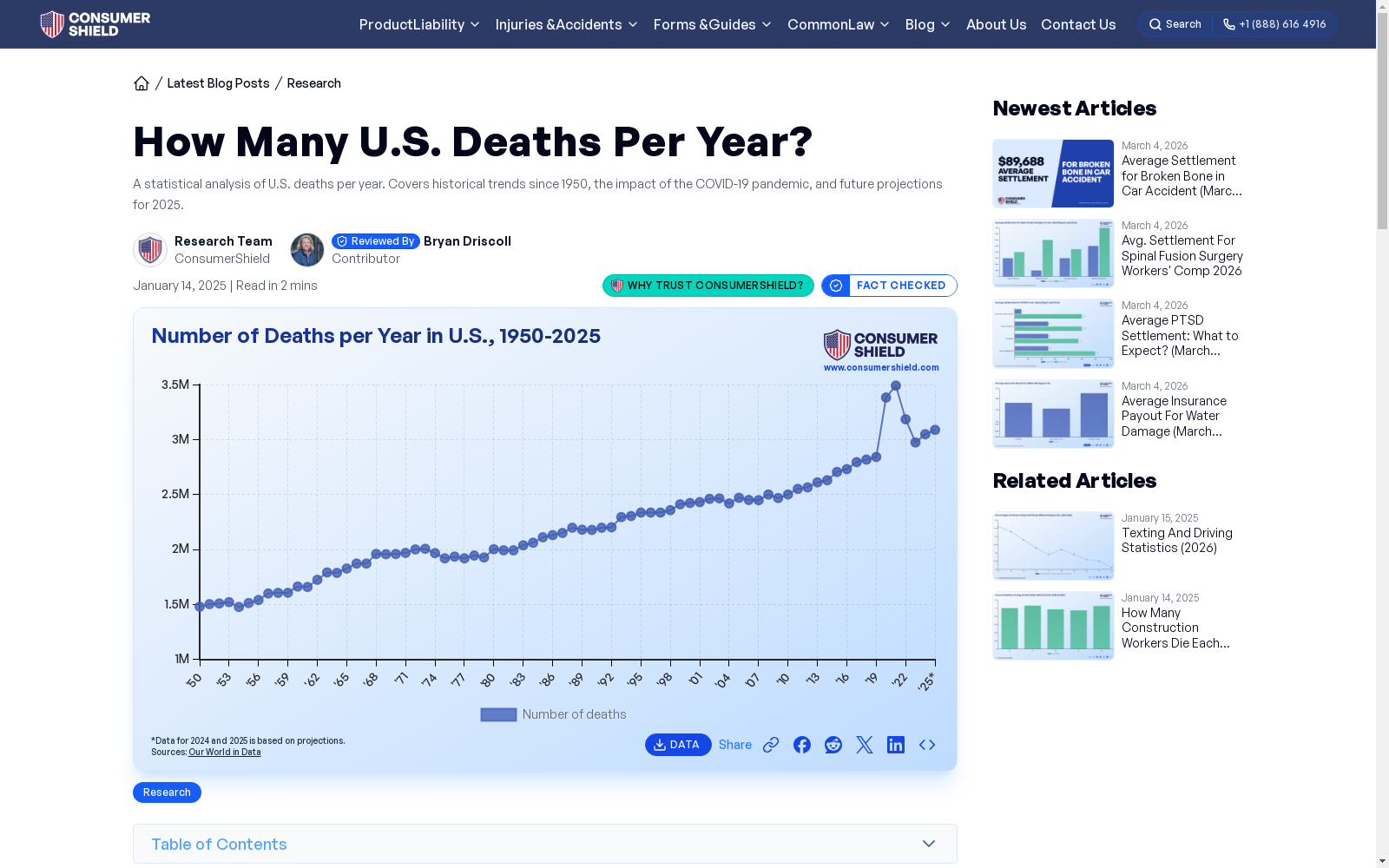This screenshot has width=1389, height=868.
Task: Share chart on Reddit
Action: click(x=833, y=745)
